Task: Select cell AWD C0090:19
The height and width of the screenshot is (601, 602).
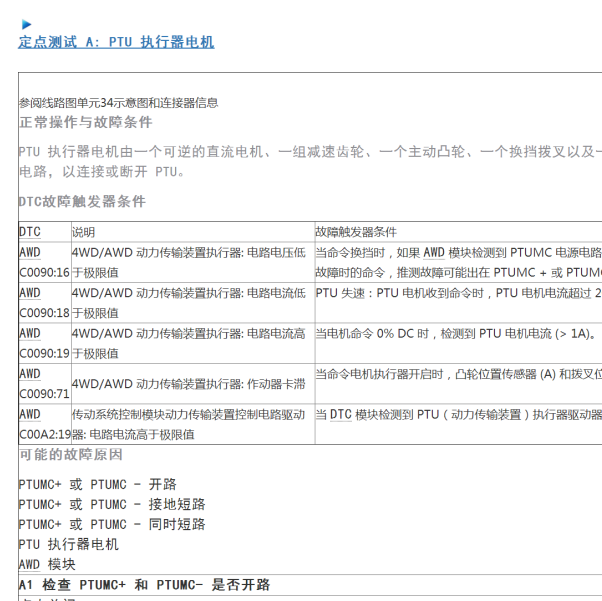Action: (45, 343)
